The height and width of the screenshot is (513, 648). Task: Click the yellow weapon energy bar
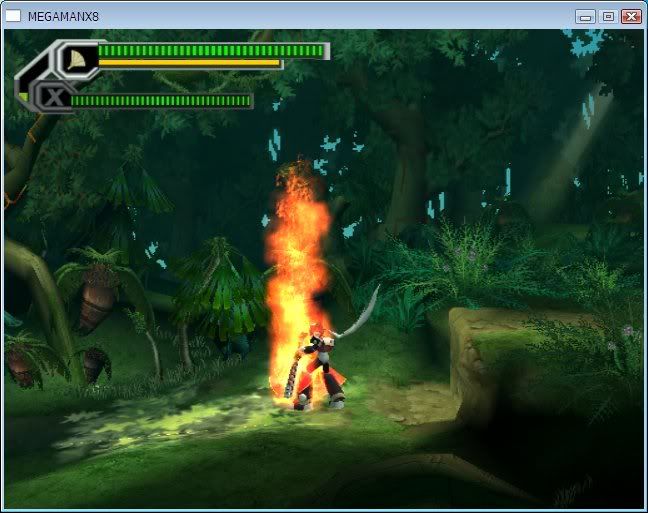pyautogui.click(x=190, y=63)
